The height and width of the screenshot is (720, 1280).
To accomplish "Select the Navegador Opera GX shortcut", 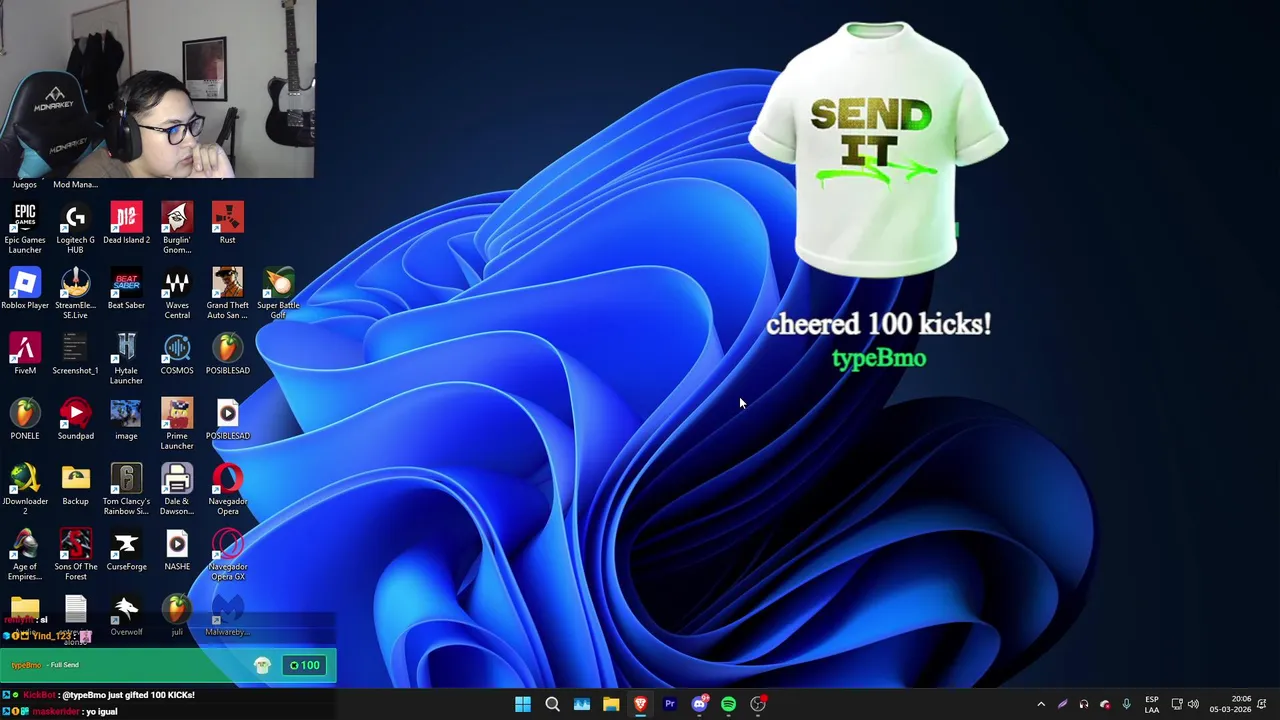I will (227, 554).
